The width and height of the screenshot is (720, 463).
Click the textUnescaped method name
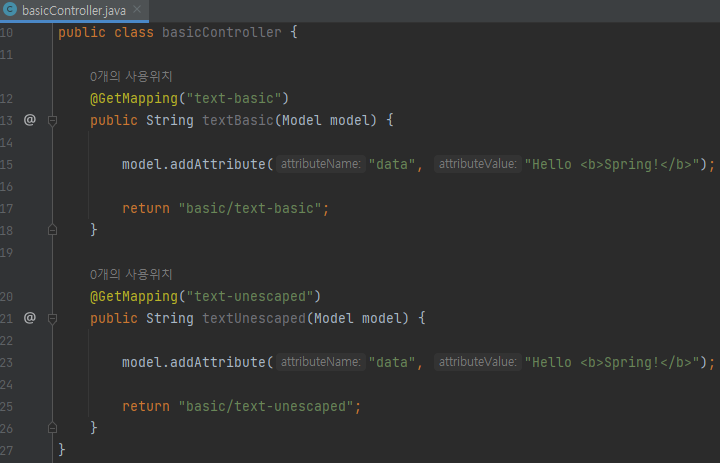coord(254,318)
